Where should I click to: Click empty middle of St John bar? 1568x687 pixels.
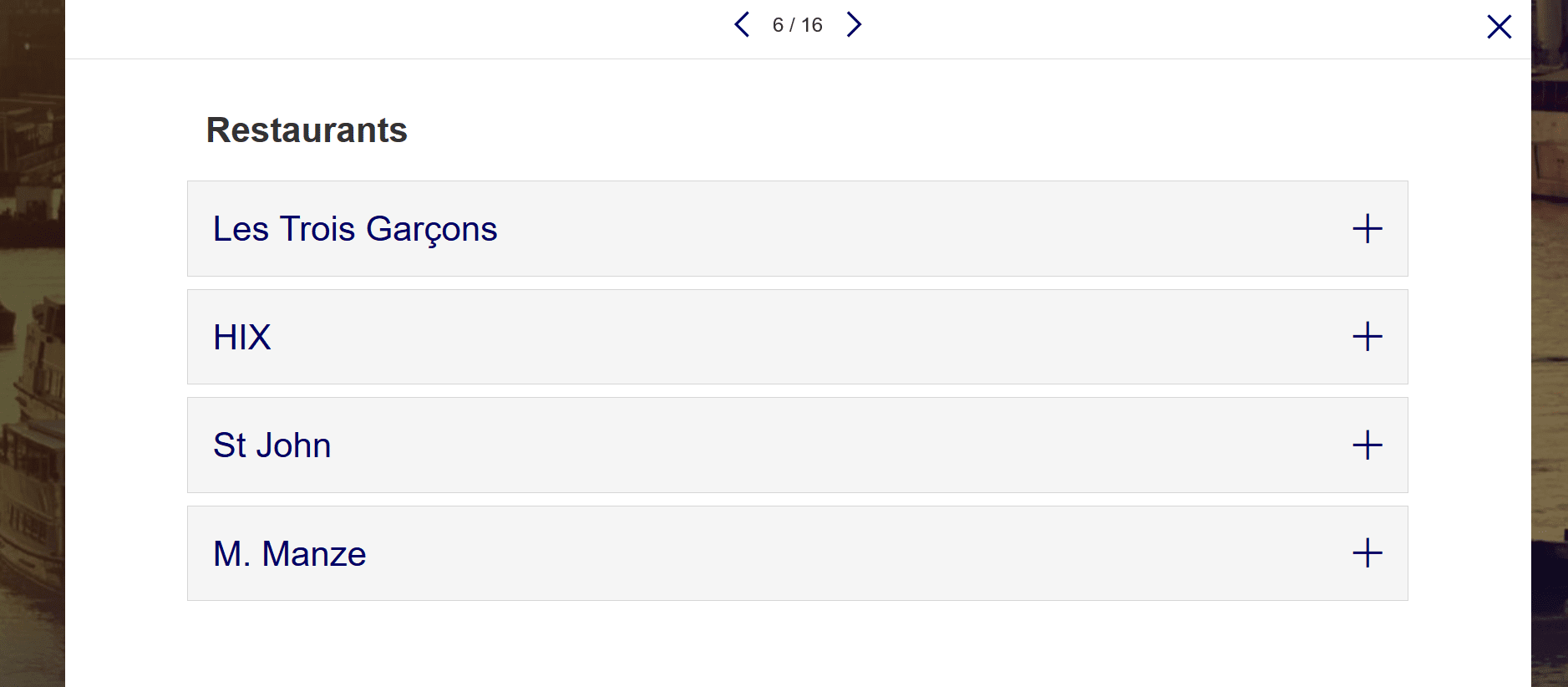798,445
